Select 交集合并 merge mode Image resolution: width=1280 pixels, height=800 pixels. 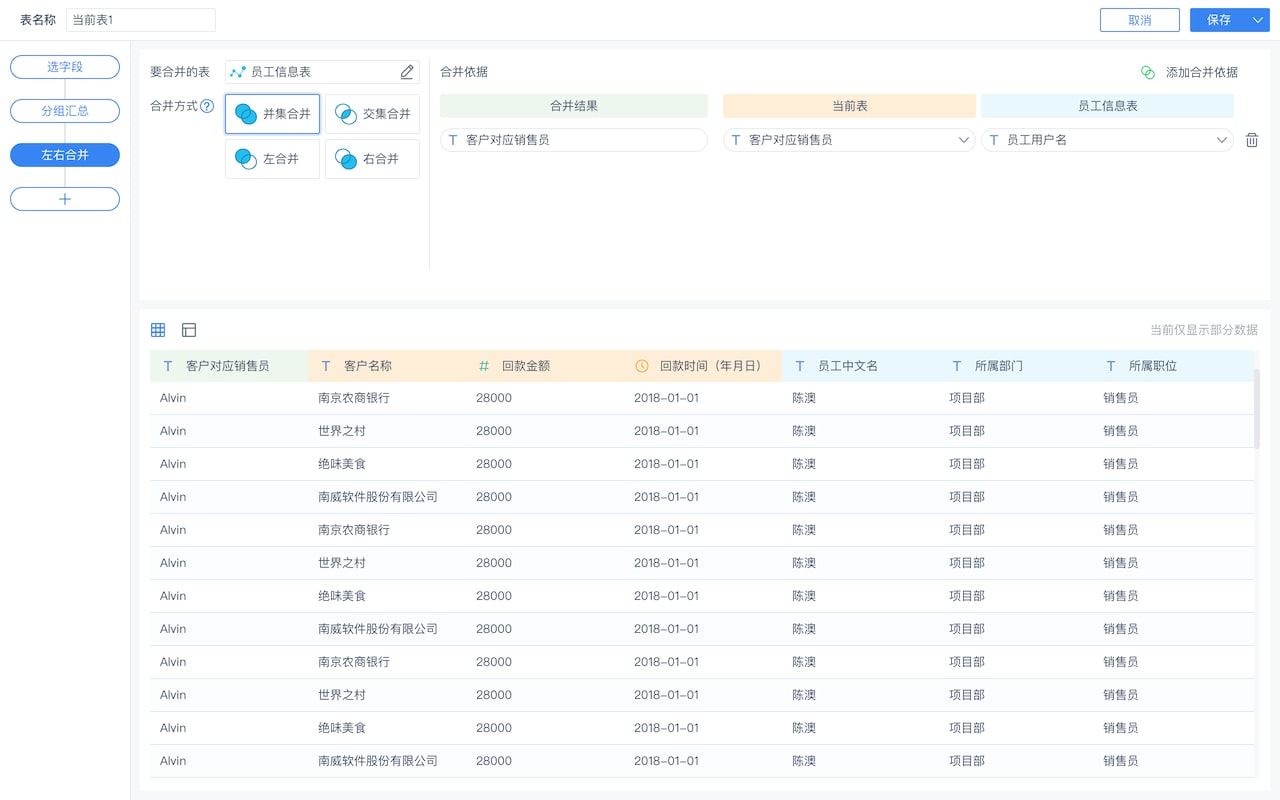(x=372, y=114)
